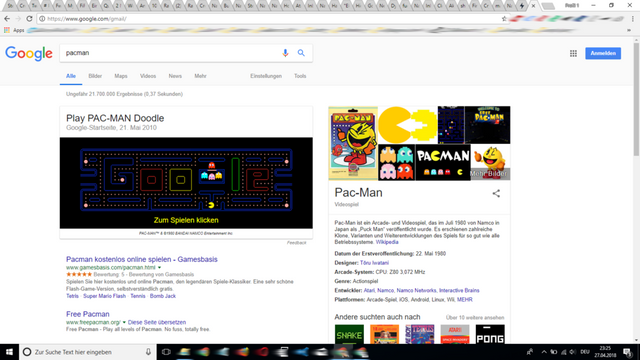Open the Atari Space Invaders thumbnail

[x=455, y=334]
